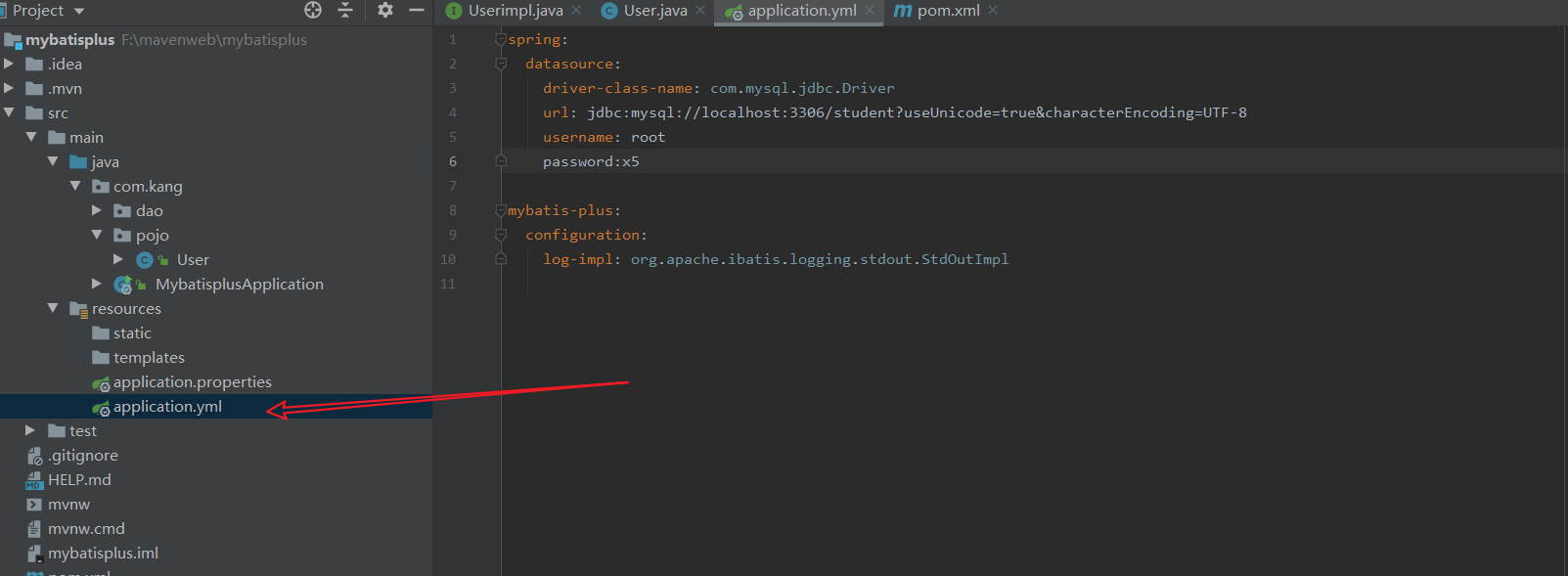Select the static folder
This screenshot has width=1568, height=576.
132,333
